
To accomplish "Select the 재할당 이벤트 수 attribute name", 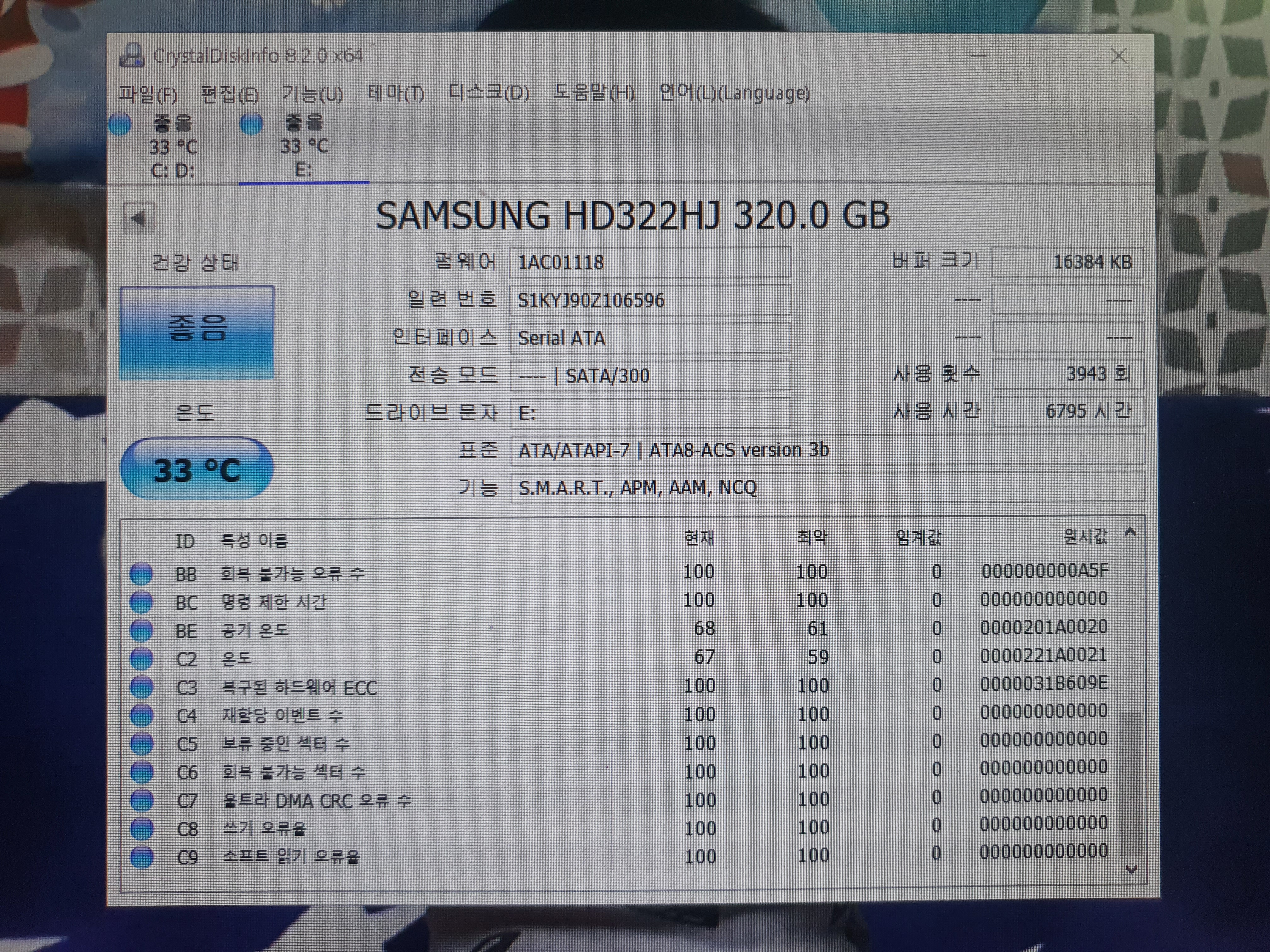I will [283, 715].
